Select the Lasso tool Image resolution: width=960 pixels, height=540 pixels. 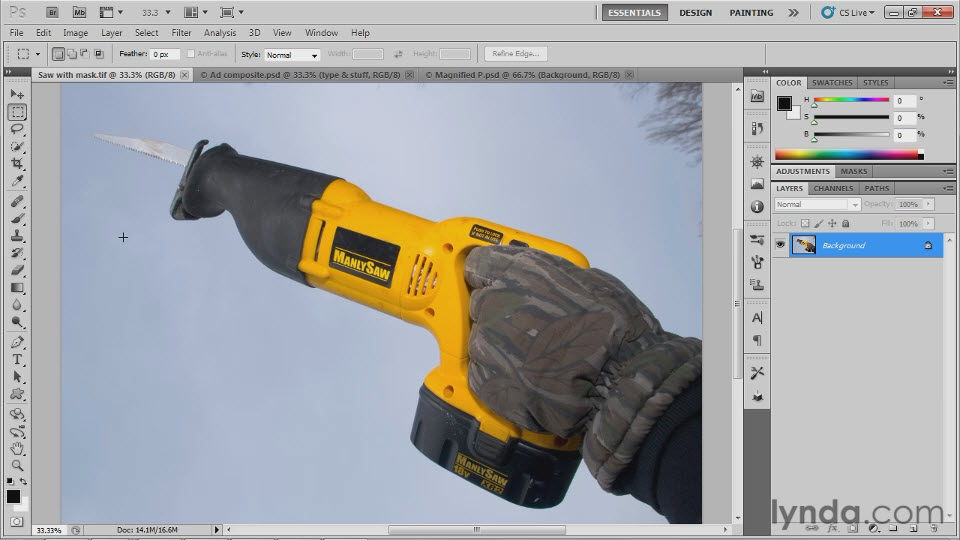click(17, 129)
